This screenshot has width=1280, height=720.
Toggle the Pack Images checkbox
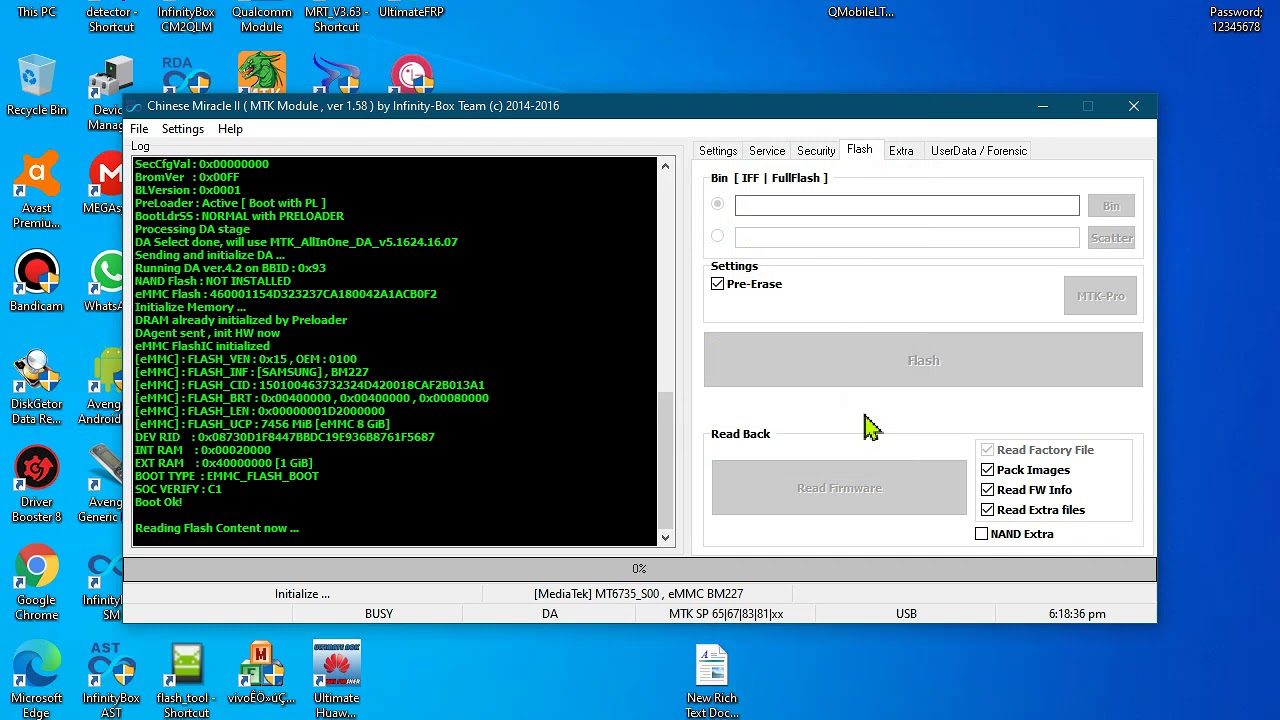coord(987,470)
